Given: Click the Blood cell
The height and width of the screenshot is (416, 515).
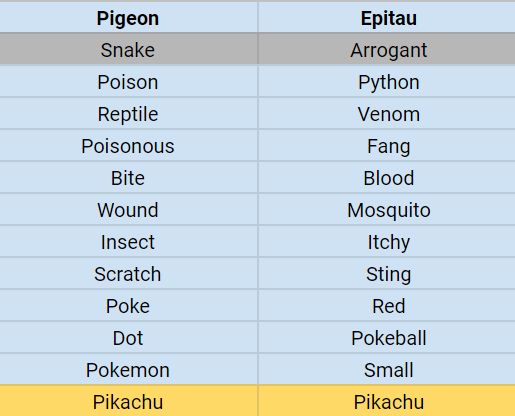Looking at the screenshot, I should coord(387,178).
